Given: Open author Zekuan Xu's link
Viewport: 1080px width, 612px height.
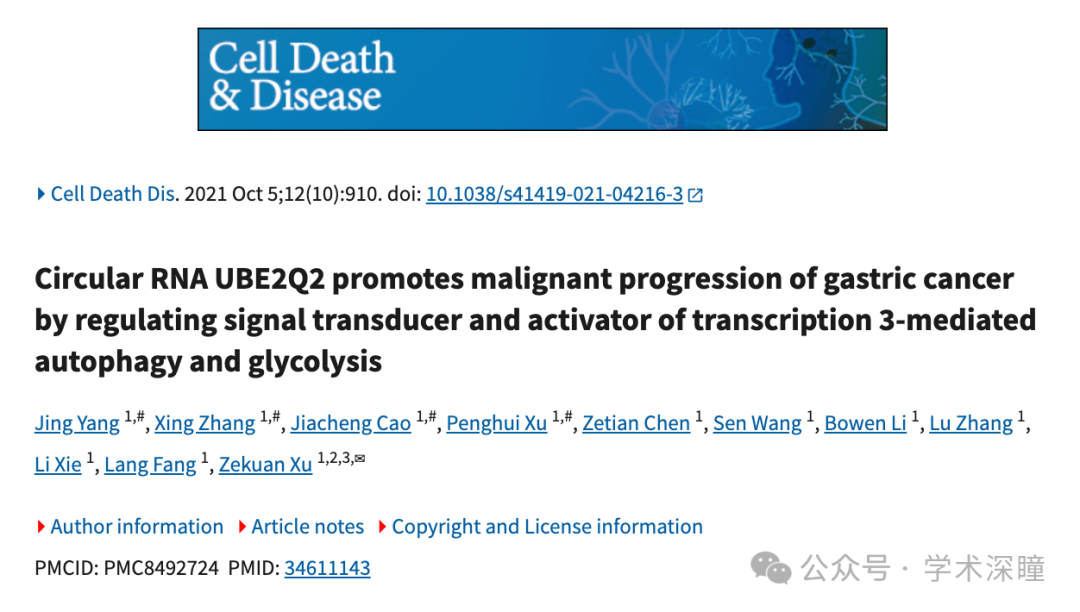Looking at the screenshot, I should pos(266,465).
